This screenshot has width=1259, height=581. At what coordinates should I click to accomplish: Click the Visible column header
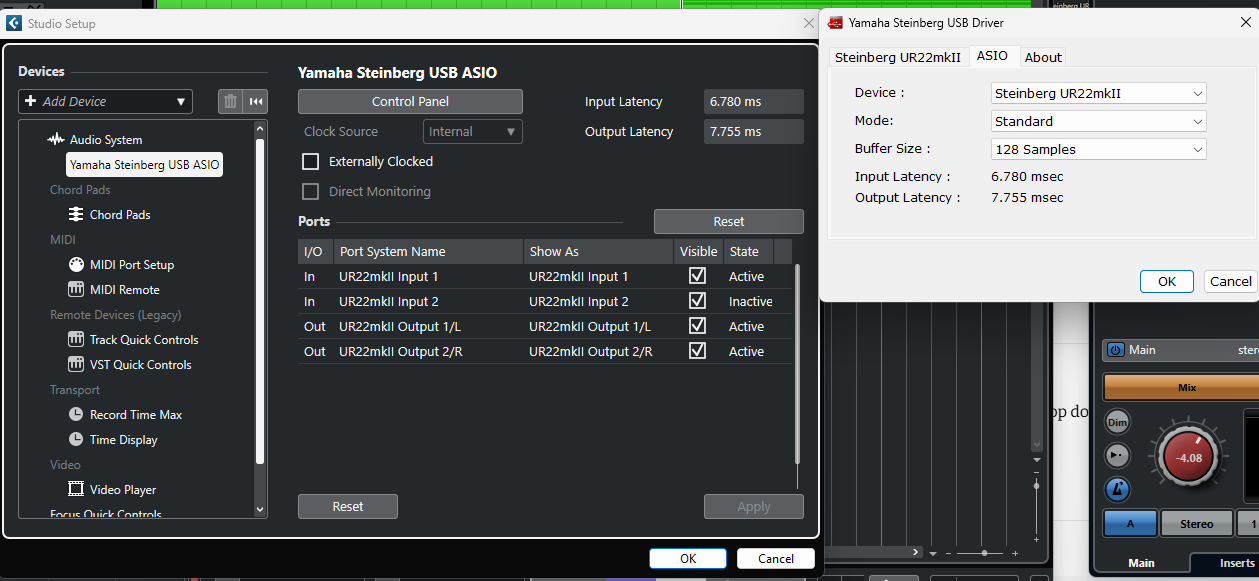point(698,252)
